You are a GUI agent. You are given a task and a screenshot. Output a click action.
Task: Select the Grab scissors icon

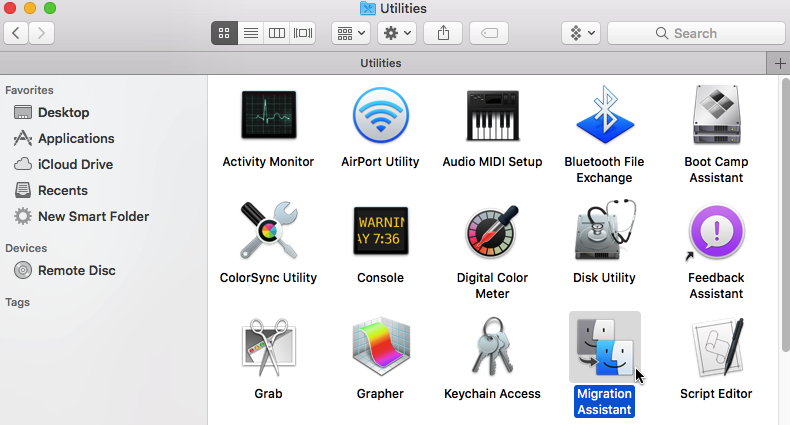tap(269, 347)
